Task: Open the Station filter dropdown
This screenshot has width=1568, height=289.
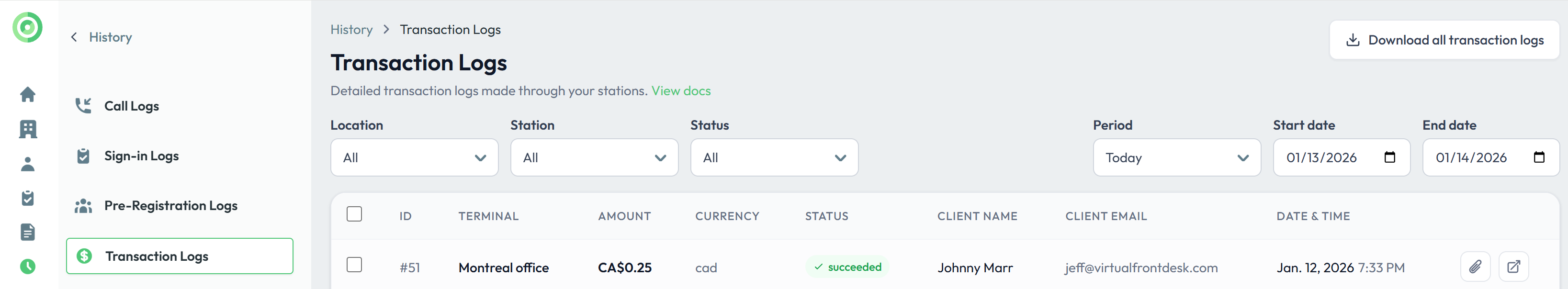Action: (x=594, y=157)
